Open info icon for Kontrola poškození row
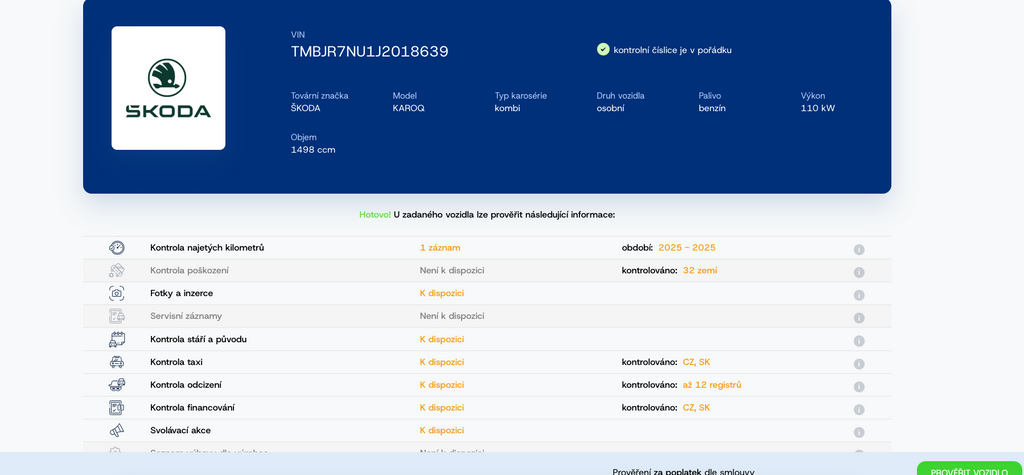The width and height of the screenshot is (1024, 475). (x=858, y=272)
